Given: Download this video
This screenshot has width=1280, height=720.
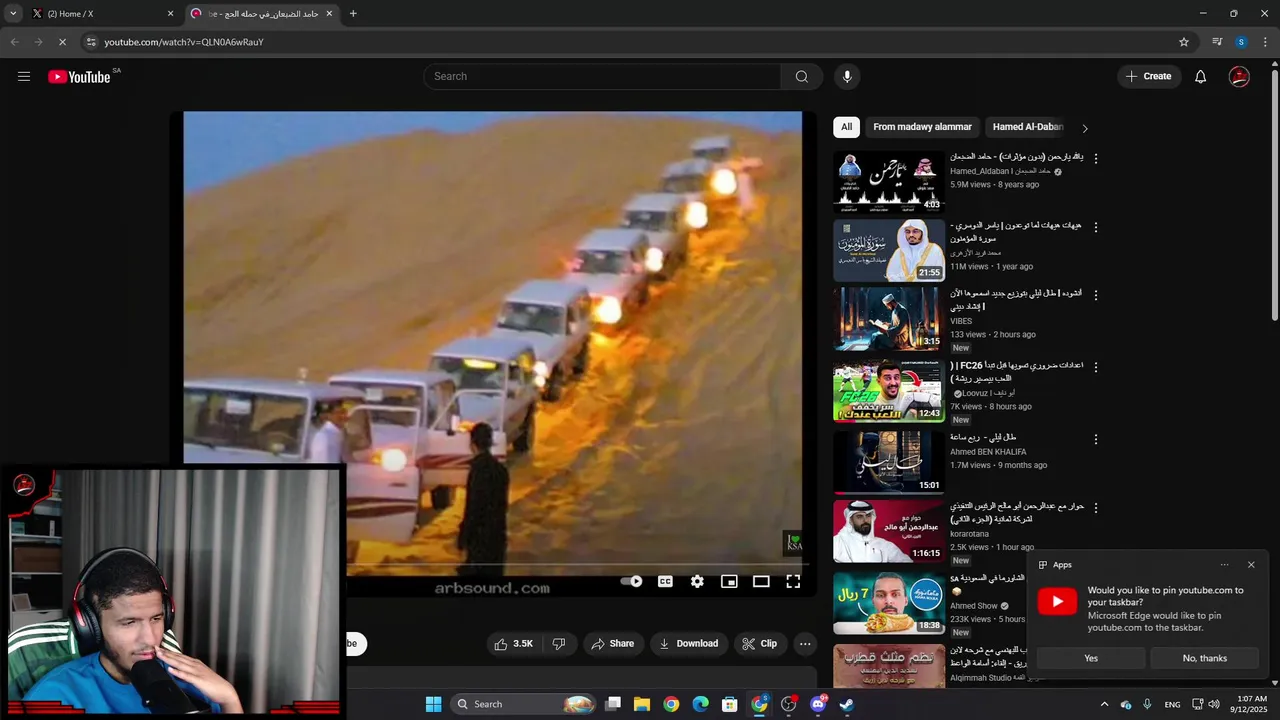Looking at the screenshot, I should click(x=688, y=644).
